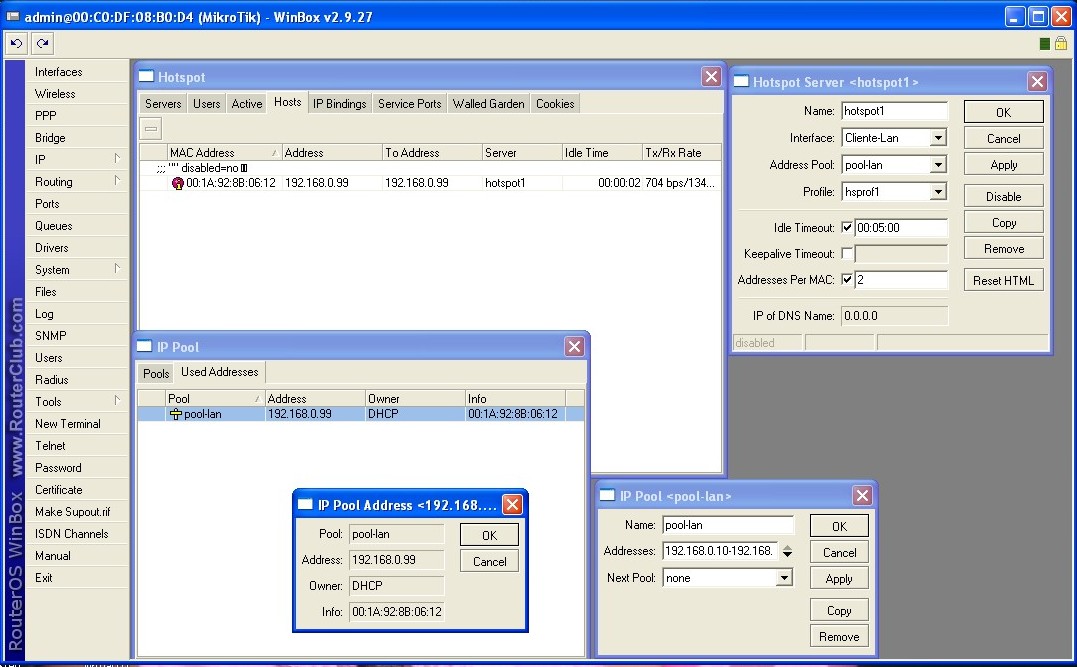Sort IP Pool list by Pool column
The width and height of the screenshot is (1077, 667).
[215, 398]
